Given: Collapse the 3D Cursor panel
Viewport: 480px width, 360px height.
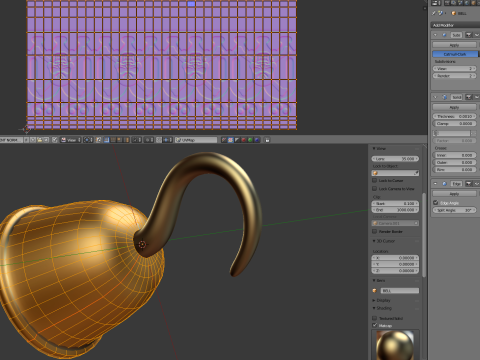Looking at the screenshot, I should coord(374,241).
